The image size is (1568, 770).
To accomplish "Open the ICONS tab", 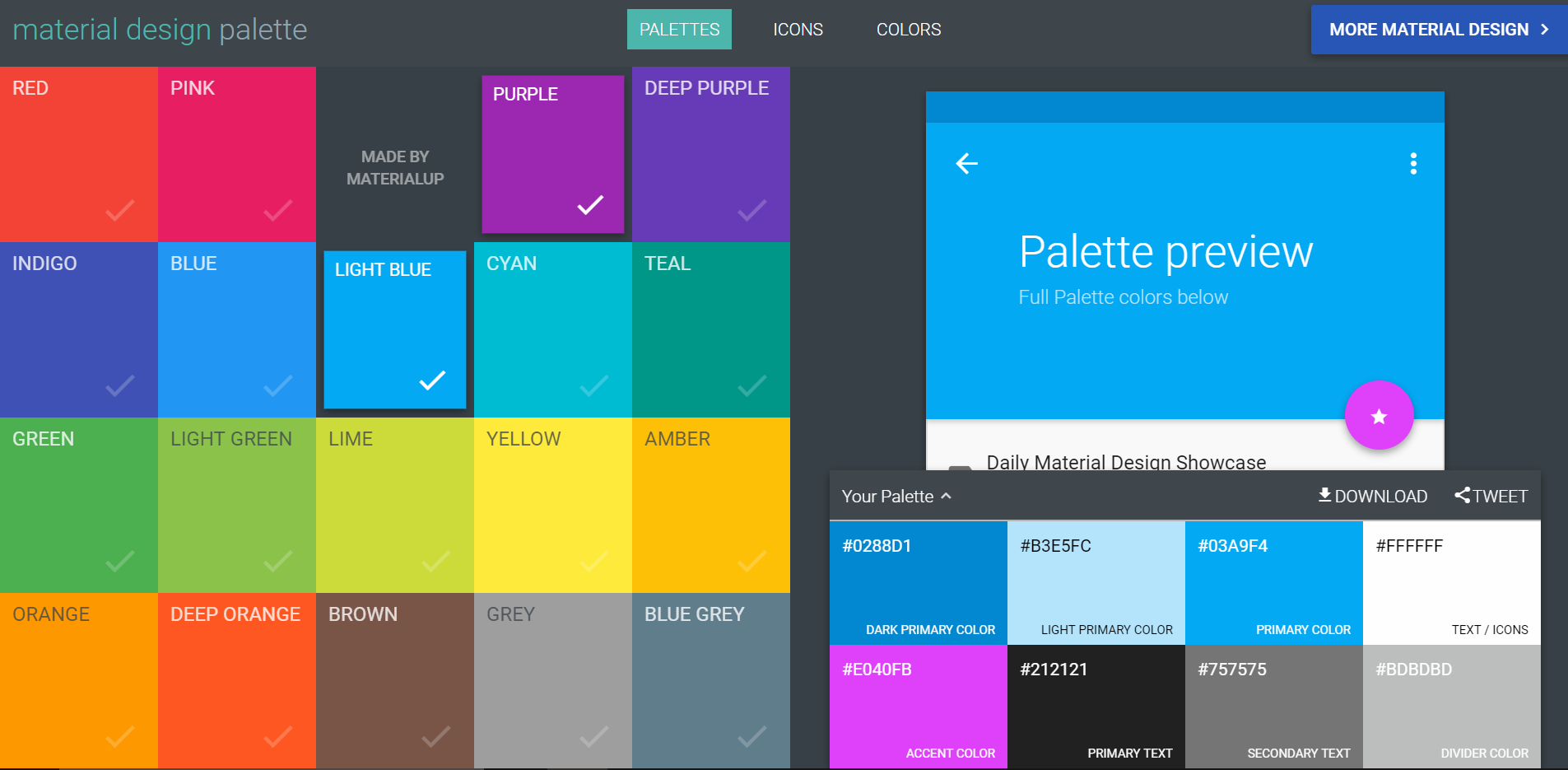I will (x=798, y=30).
